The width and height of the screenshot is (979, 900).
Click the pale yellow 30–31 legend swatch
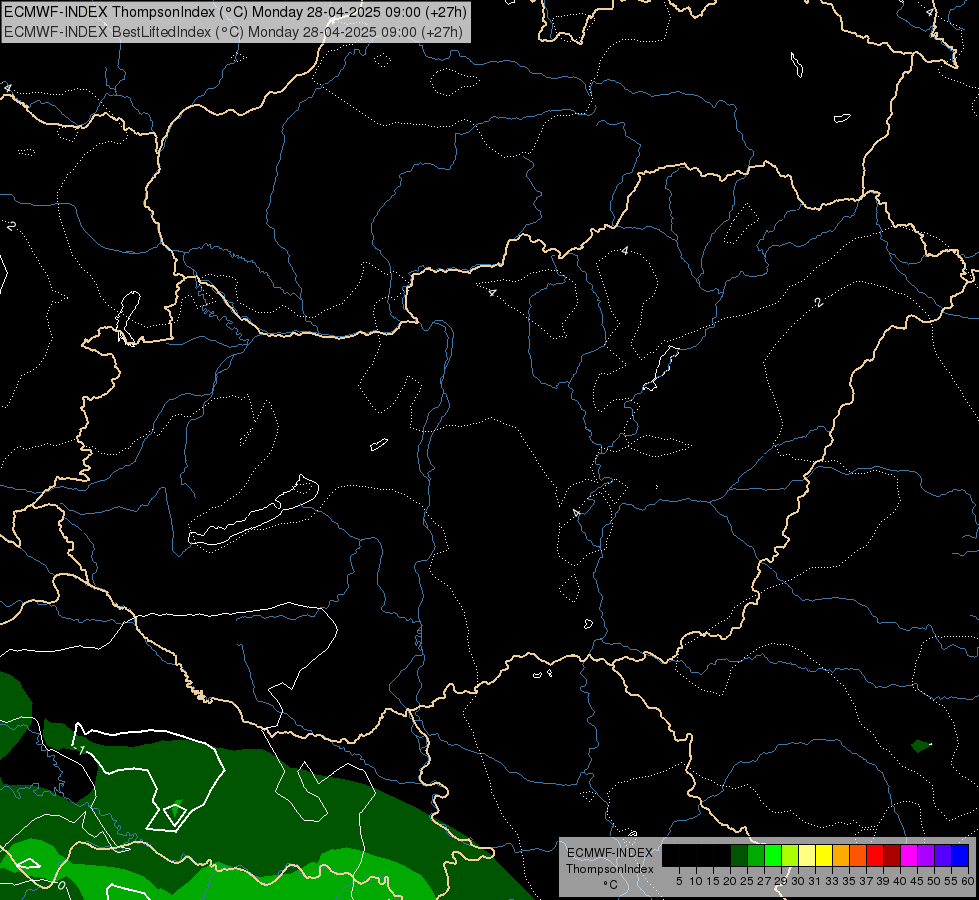pos(807,855)
